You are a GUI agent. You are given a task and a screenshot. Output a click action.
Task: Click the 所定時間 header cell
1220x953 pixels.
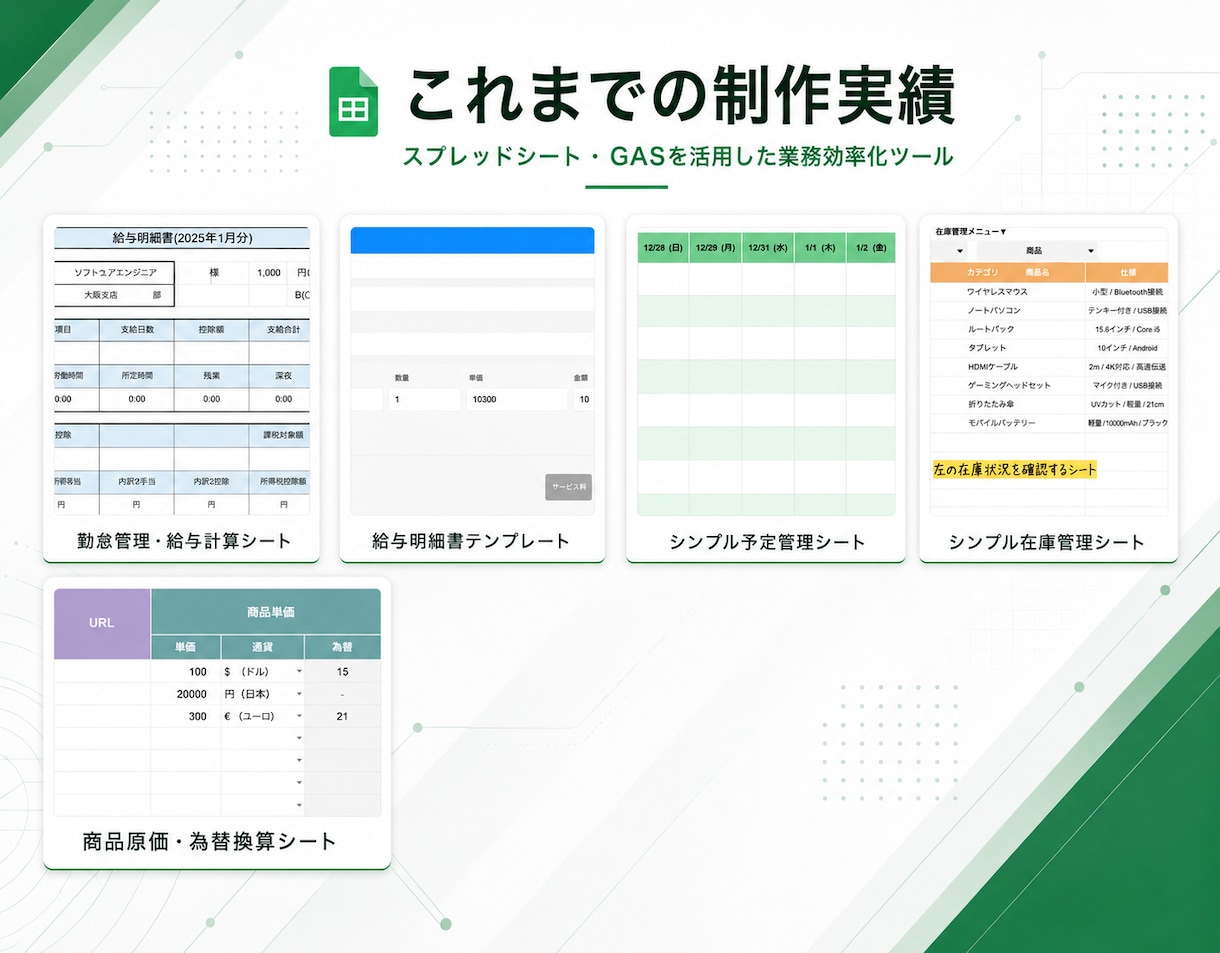click(137, 375)
